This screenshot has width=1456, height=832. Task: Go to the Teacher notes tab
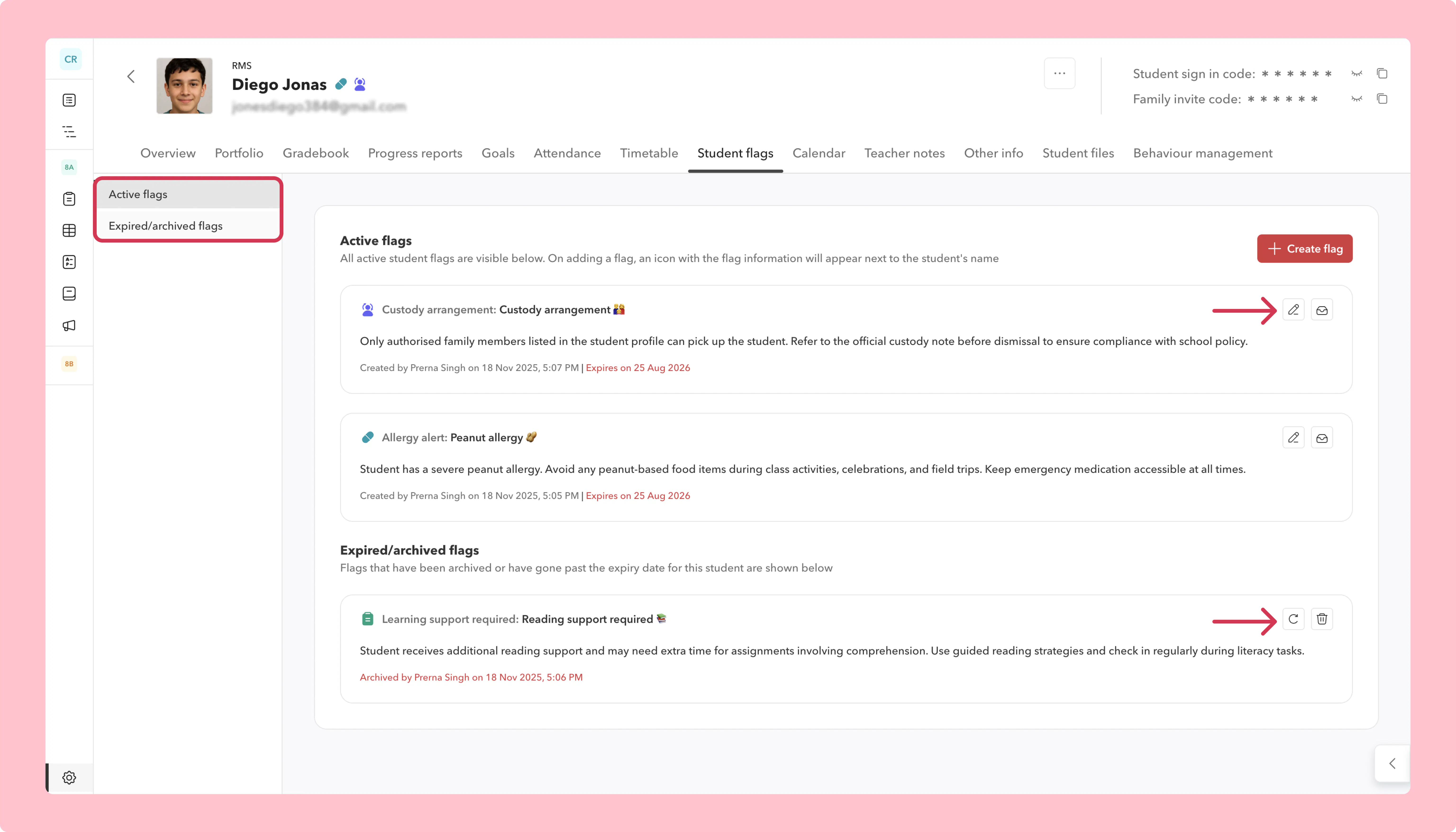point(904,153)
